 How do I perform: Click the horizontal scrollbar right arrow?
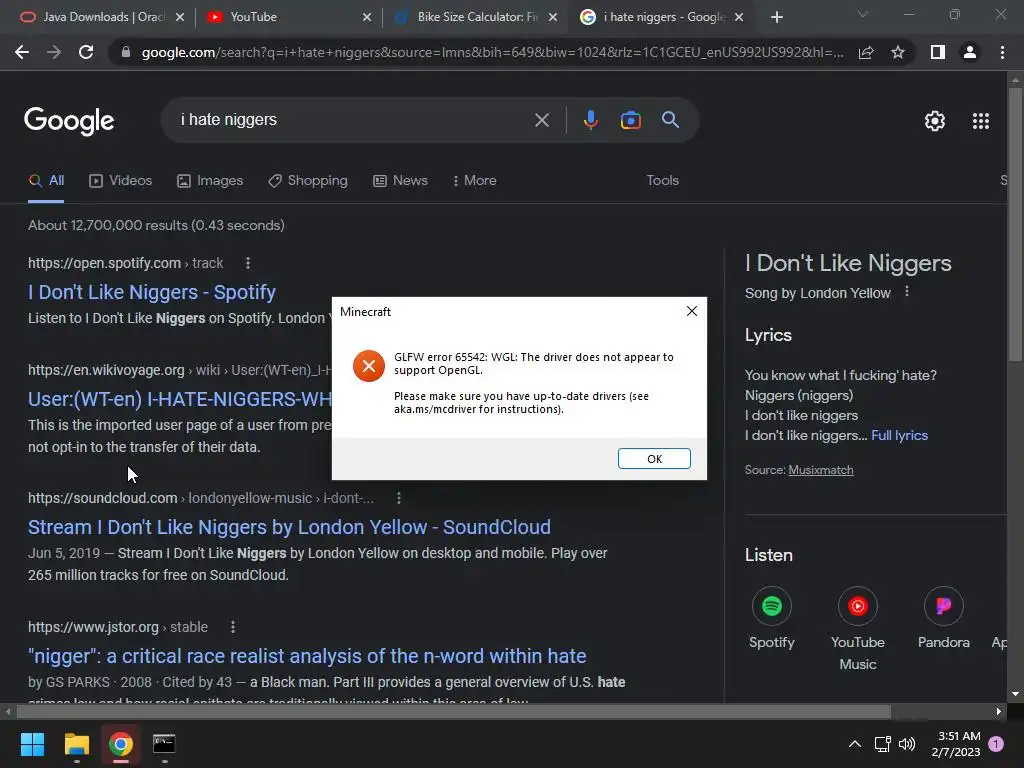(x=999, y=711)
